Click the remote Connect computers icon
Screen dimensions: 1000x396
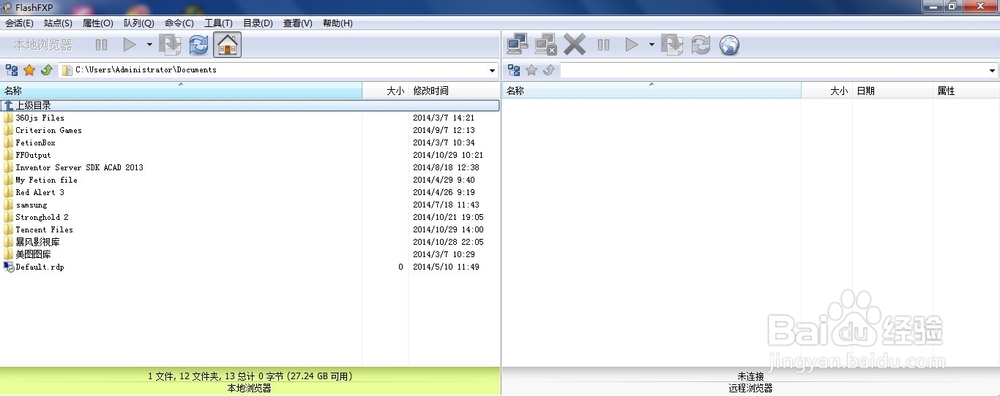[x=517, y=45]
